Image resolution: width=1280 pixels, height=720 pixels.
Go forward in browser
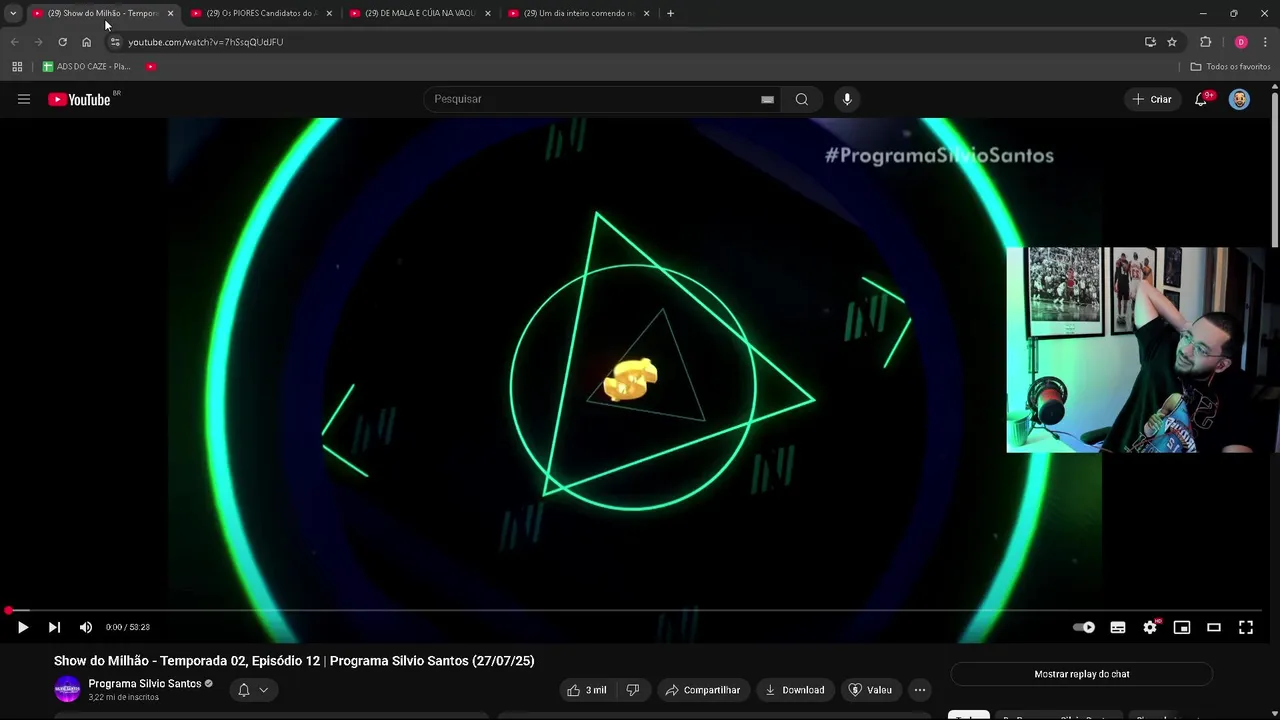38,42
